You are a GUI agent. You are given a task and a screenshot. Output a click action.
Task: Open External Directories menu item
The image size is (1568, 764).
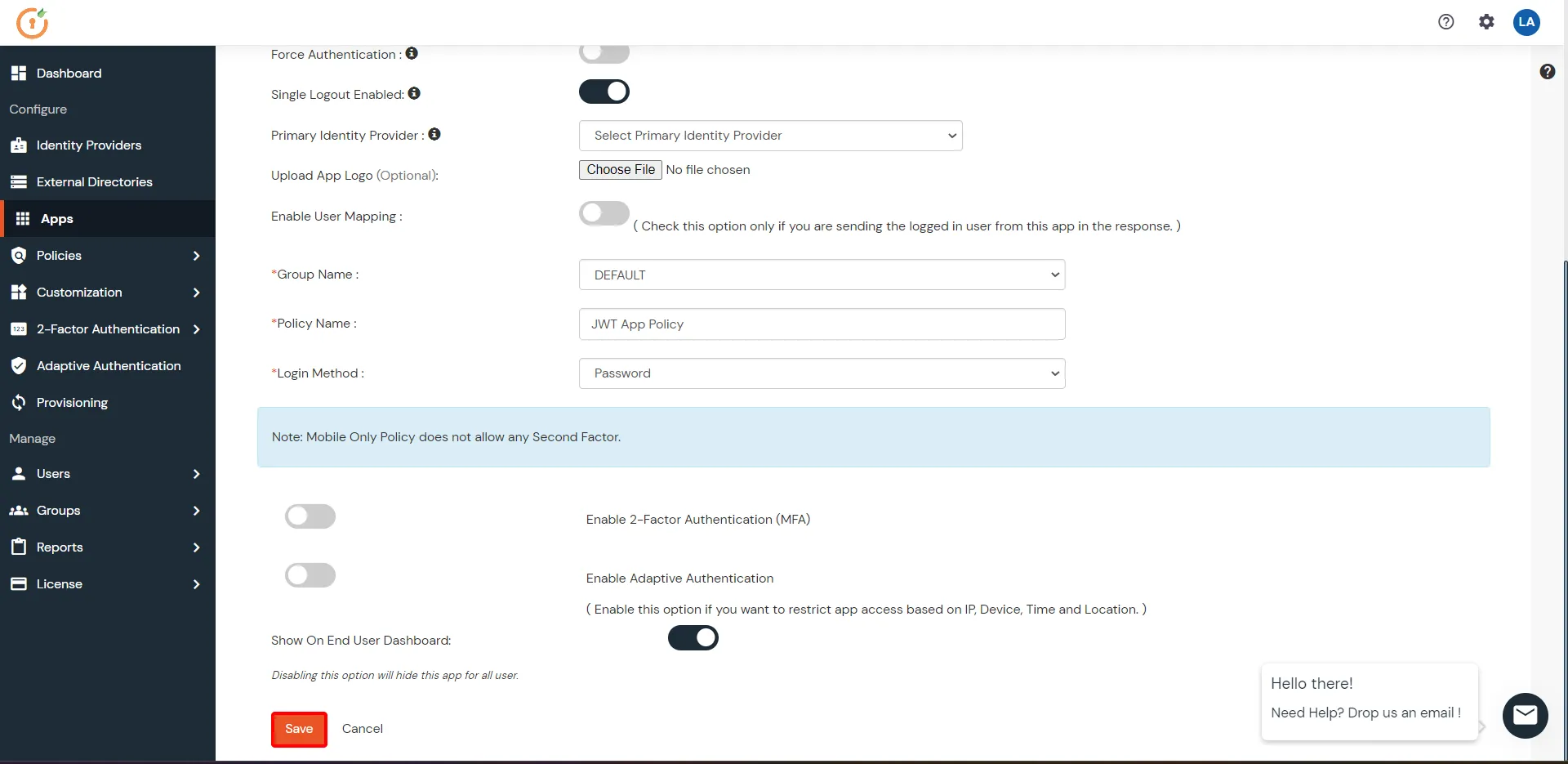[108, 182]
